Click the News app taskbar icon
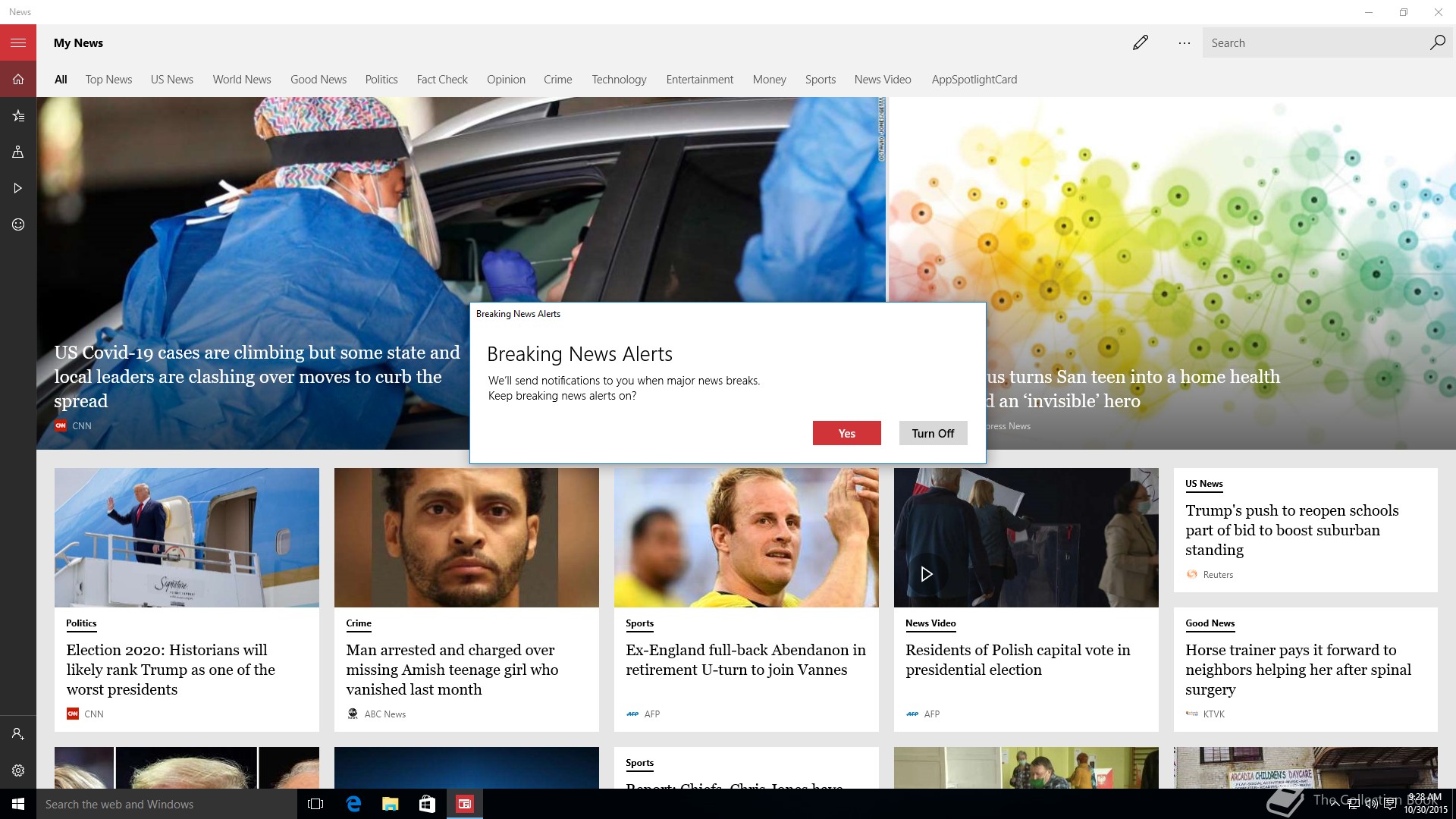Viewport: 1456px width, 819px height. (464, 804)
